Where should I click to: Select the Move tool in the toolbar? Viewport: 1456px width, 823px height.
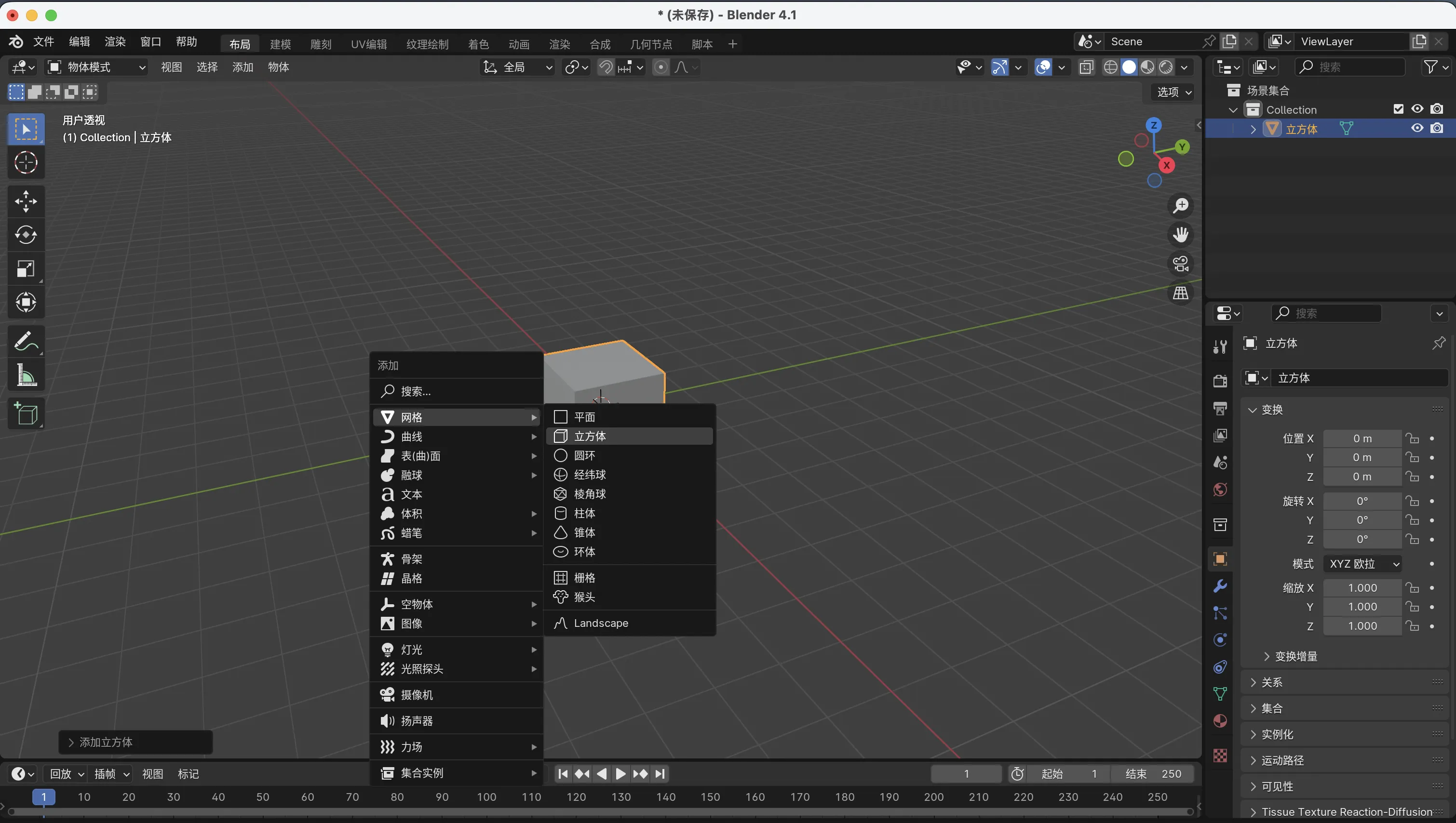pos(26,201)
